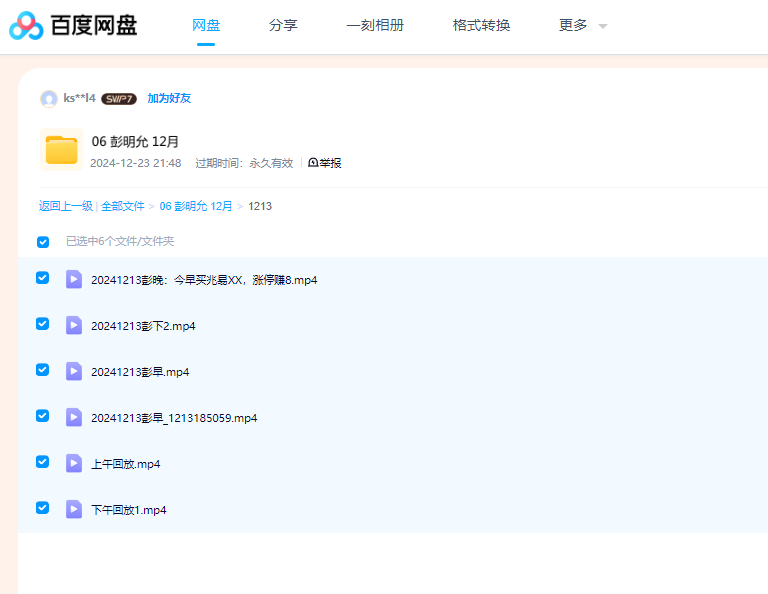This screenshot has width=768, height=594.
Task: Open the 全部文件 breadcrumb link
Action: [x=123, y=206]
